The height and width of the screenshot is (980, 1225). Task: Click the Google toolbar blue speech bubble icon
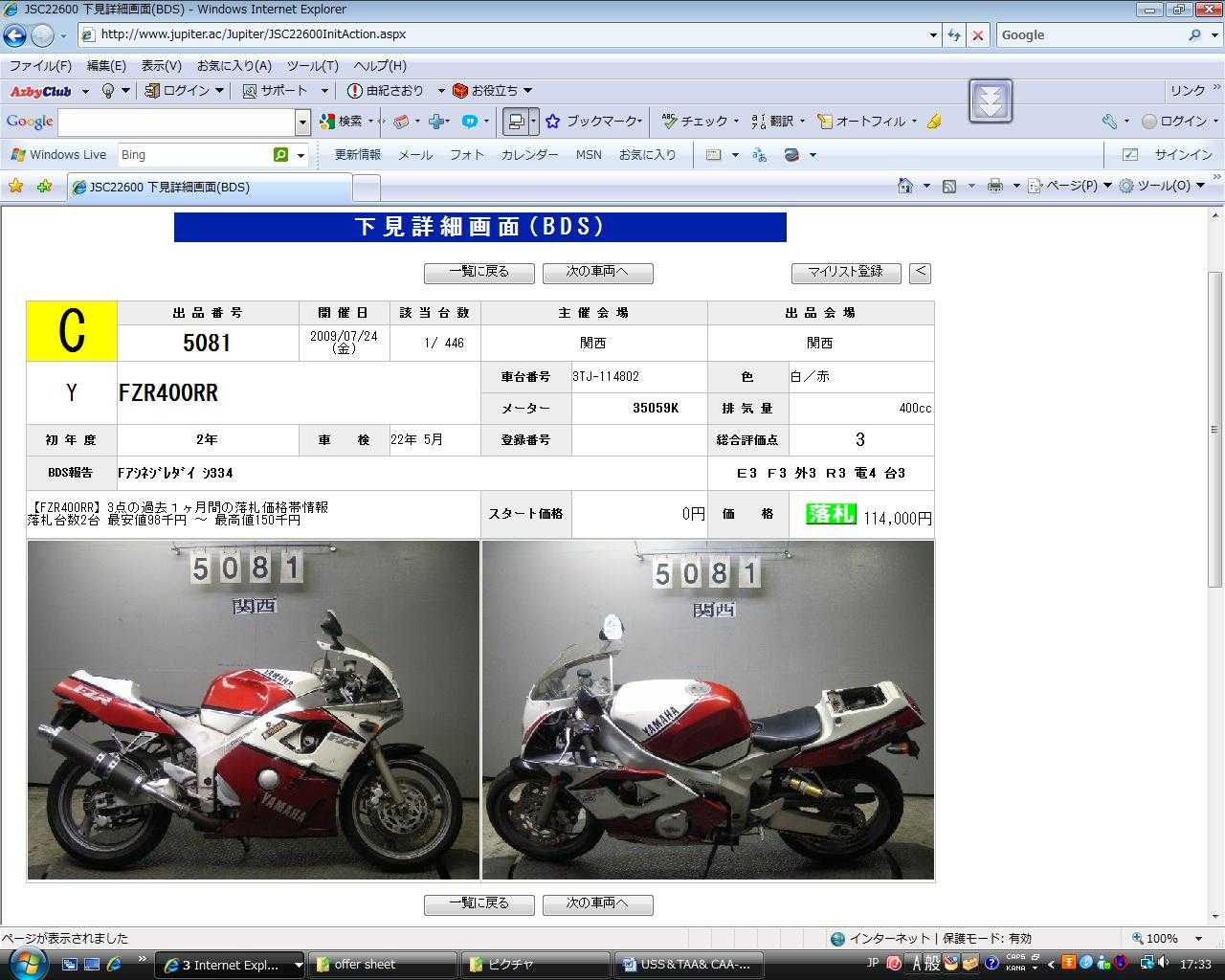[470, 122]
